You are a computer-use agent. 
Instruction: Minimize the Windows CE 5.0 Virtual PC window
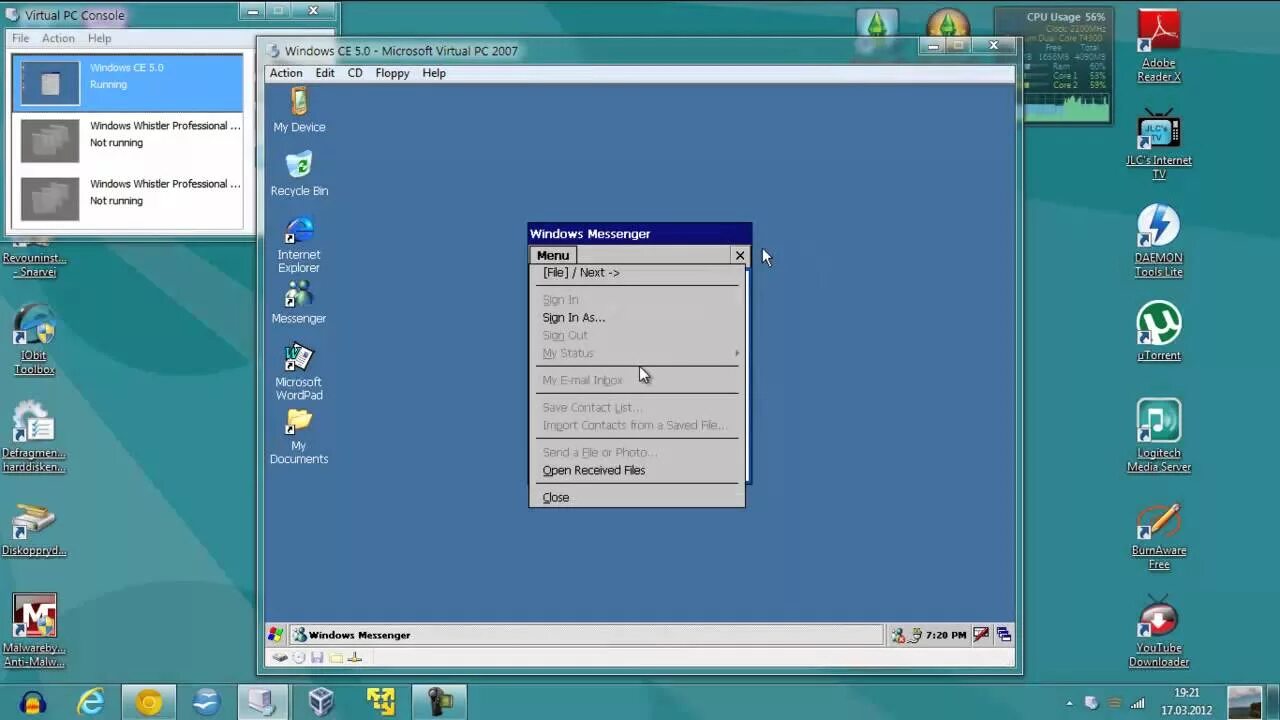pos(933,45)
